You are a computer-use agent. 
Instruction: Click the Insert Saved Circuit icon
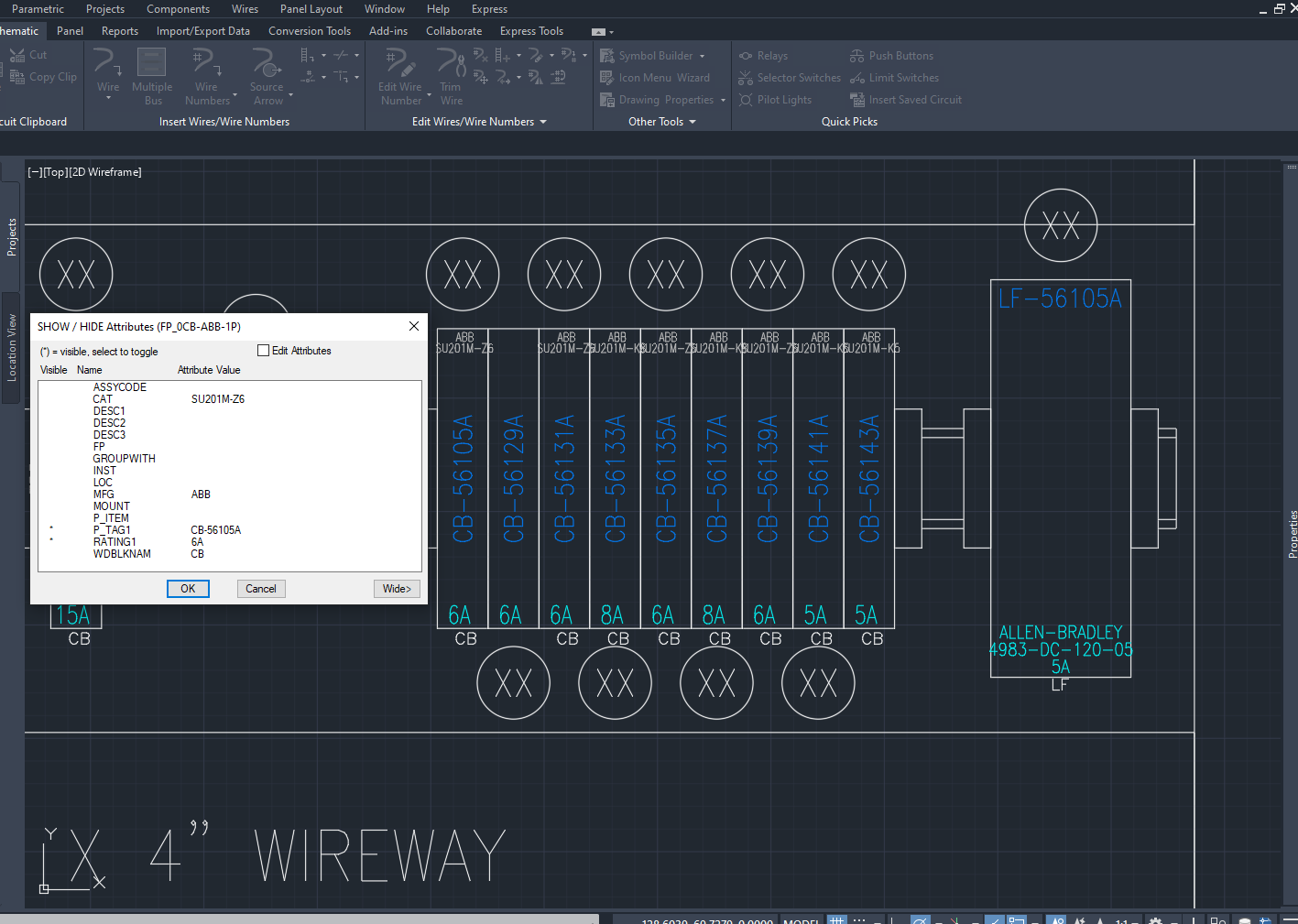(857, 100)
